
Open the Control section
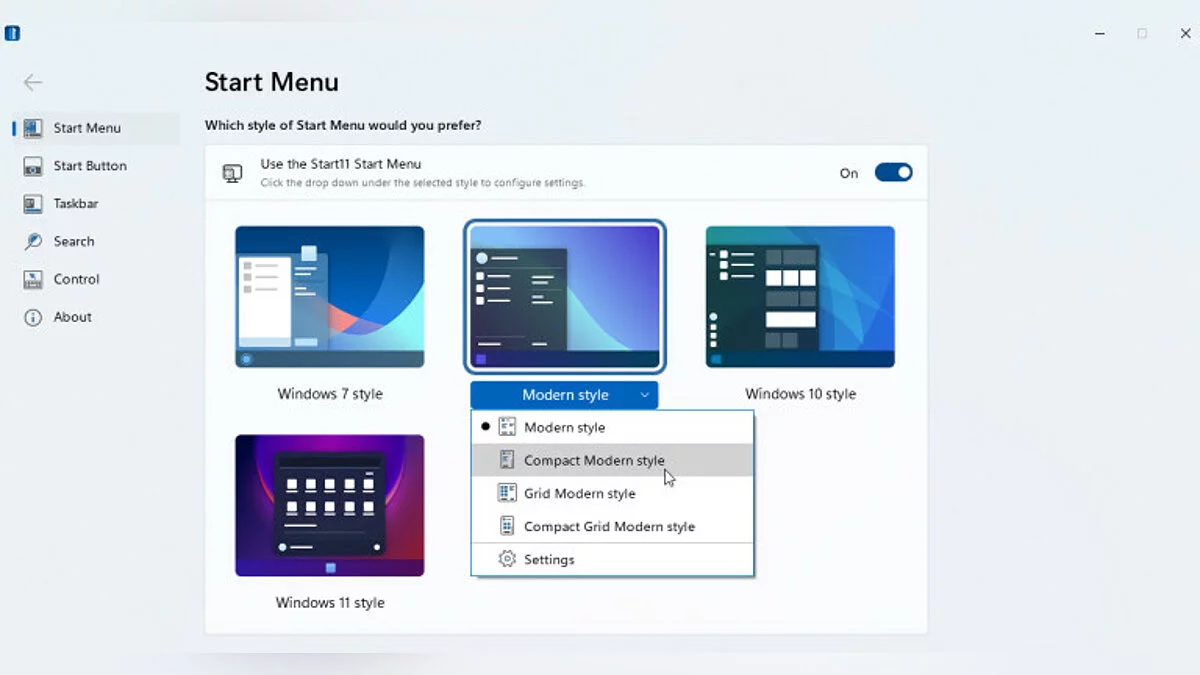pyautogui.click(x=97, y=279)
